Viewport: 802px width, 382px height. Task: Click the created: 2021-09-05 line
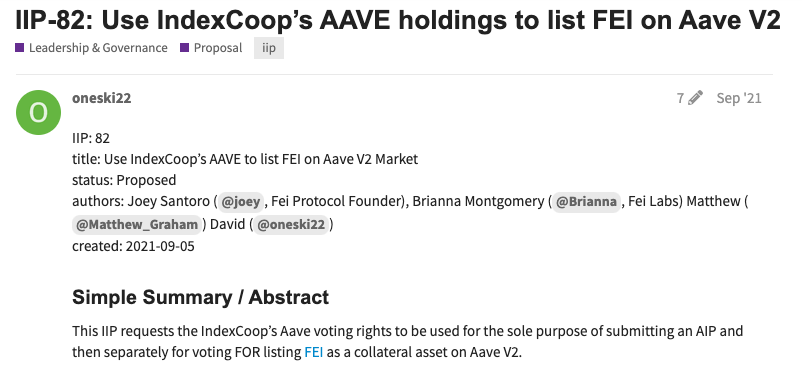133,246
